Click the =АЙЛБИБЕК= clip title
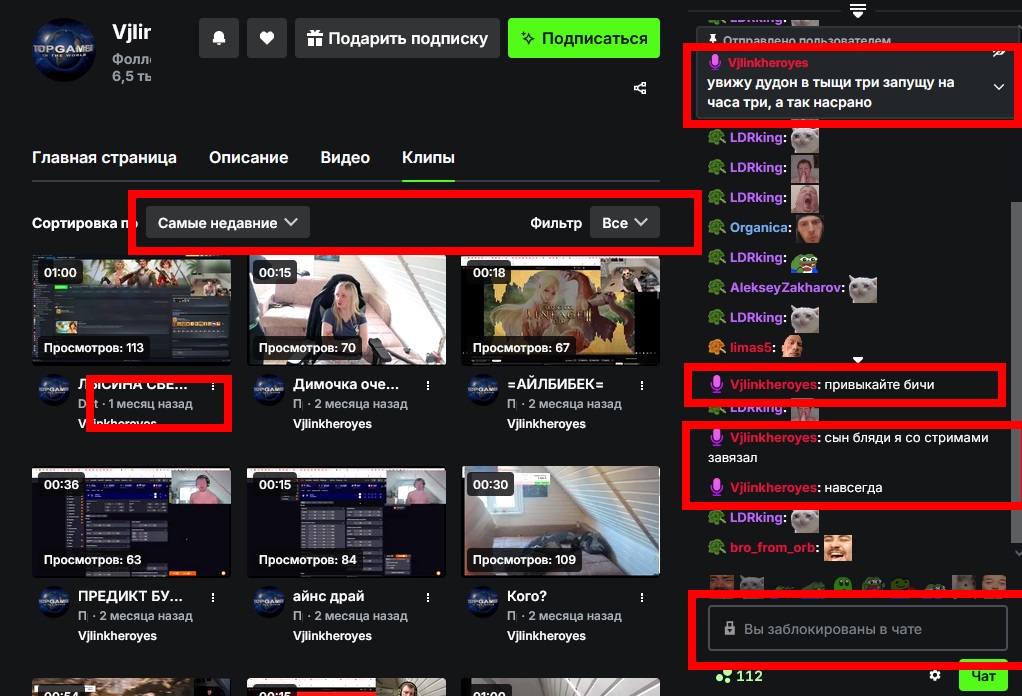 coord(555,384)
